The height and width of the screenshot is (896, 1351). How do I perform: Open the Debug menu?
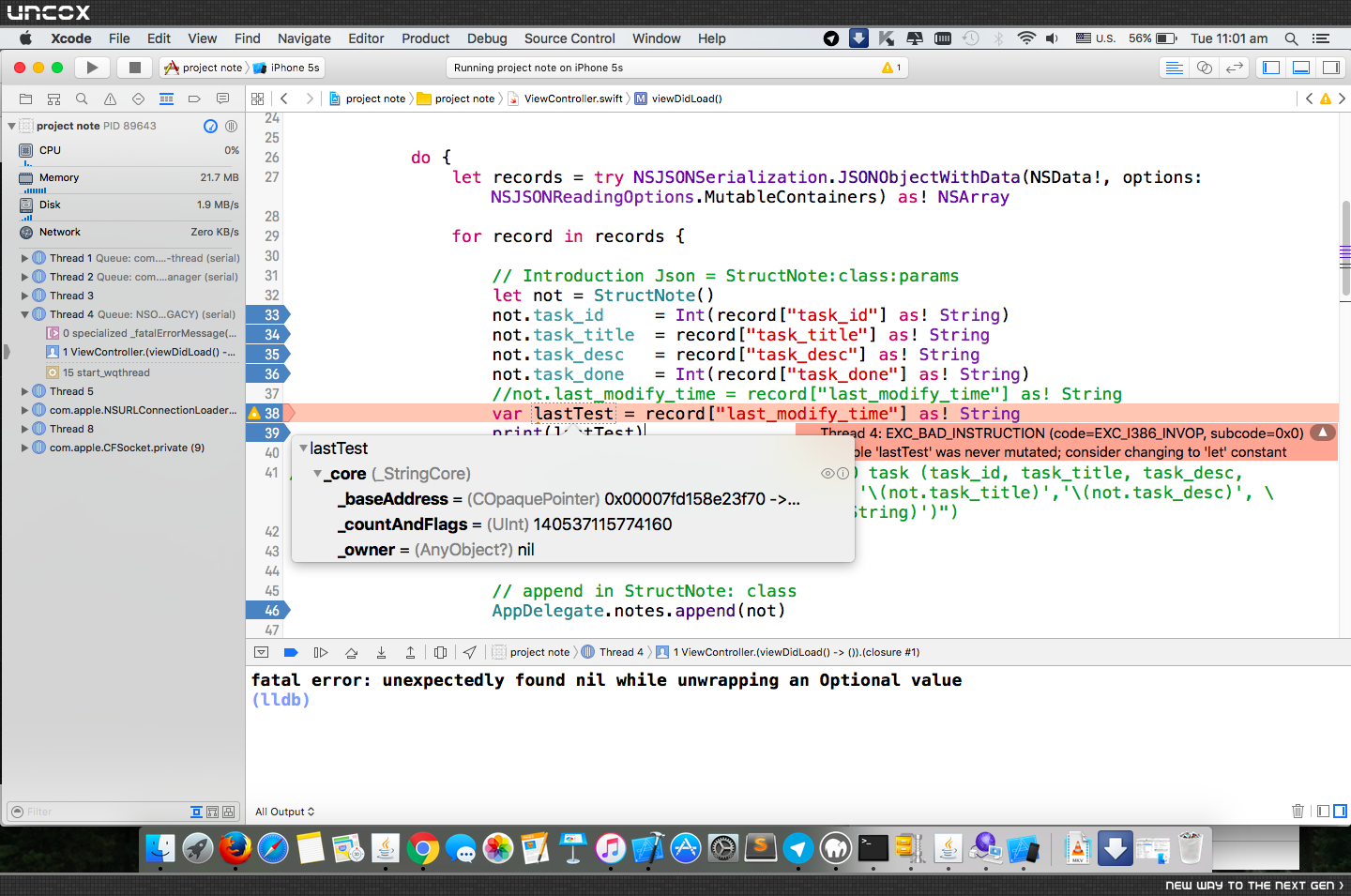coord(487,38)
